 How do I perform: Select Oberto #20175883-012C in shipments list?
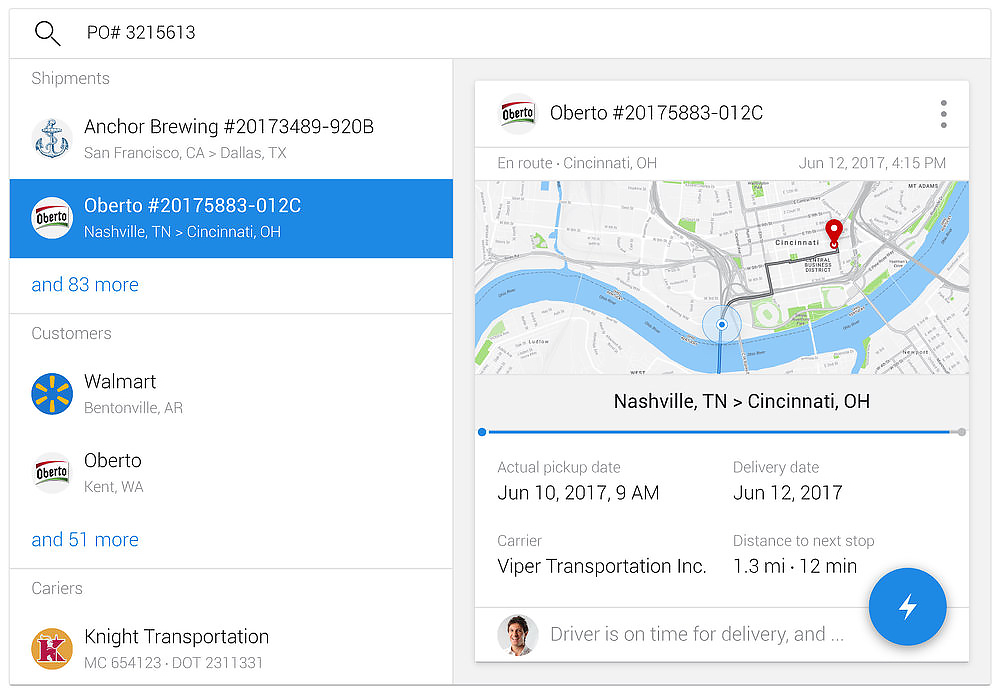231,218
